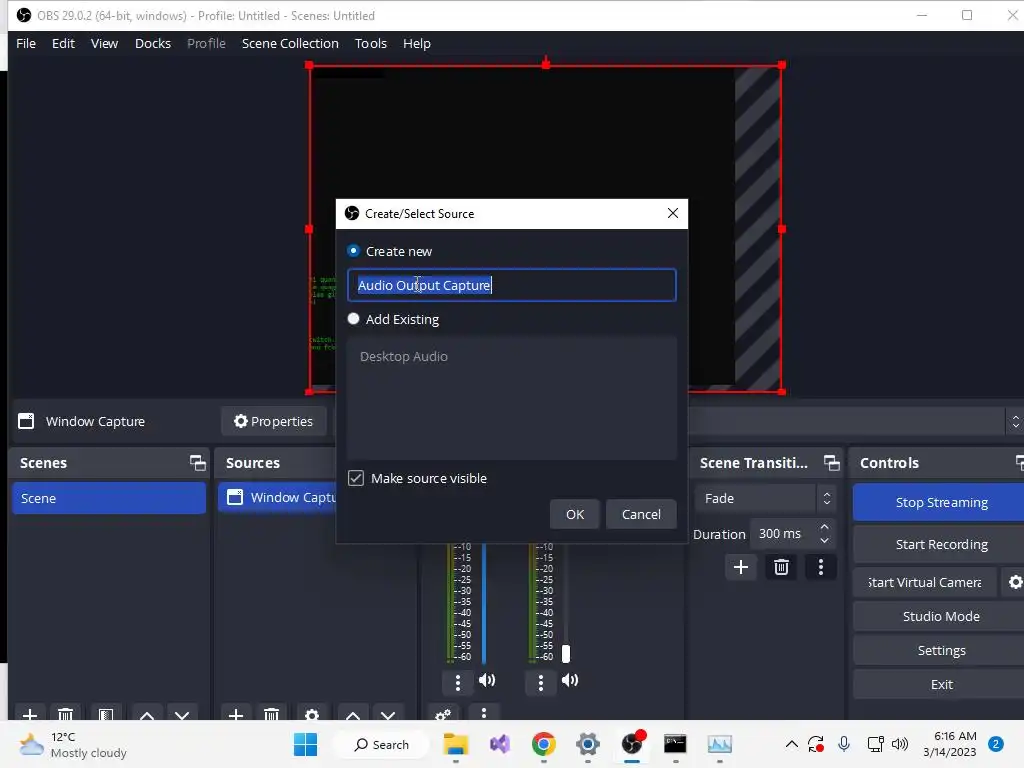This screenshot has width=1024, height=768.
Task: Open Advanced Audio Properties gears icon
Action: click(x=443, y=714)
